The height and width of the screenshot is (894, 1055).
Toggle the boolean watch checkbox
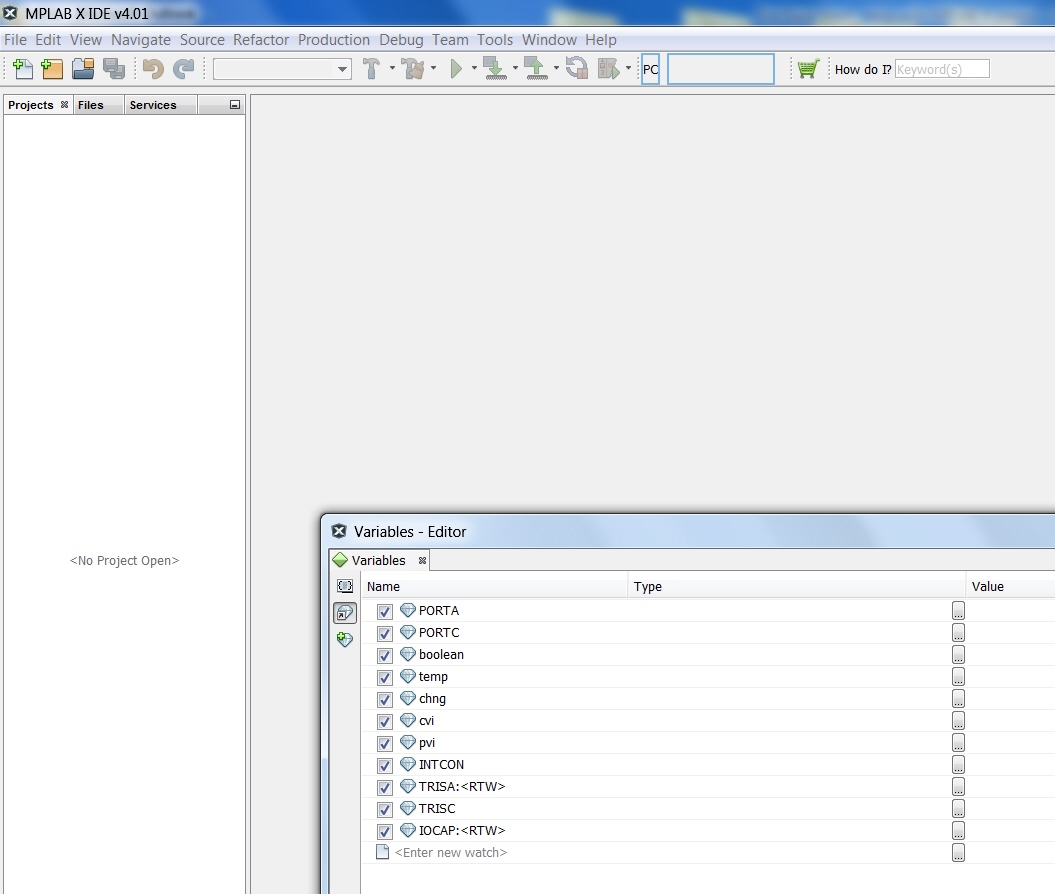(385, 656)
